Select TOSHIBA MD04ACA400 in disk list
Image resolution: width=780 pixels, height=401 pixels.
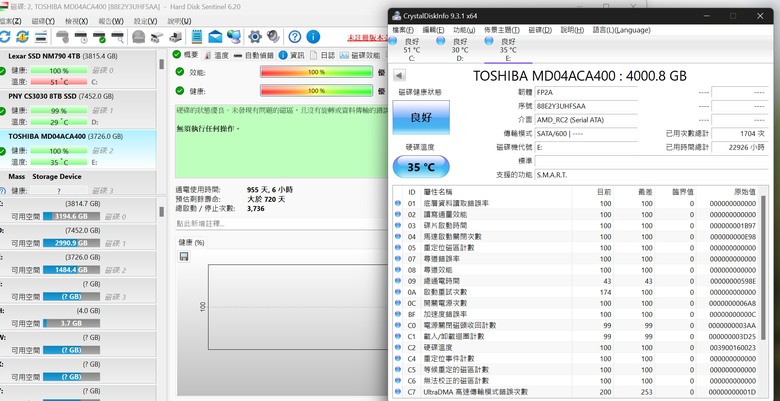point(78,149)
